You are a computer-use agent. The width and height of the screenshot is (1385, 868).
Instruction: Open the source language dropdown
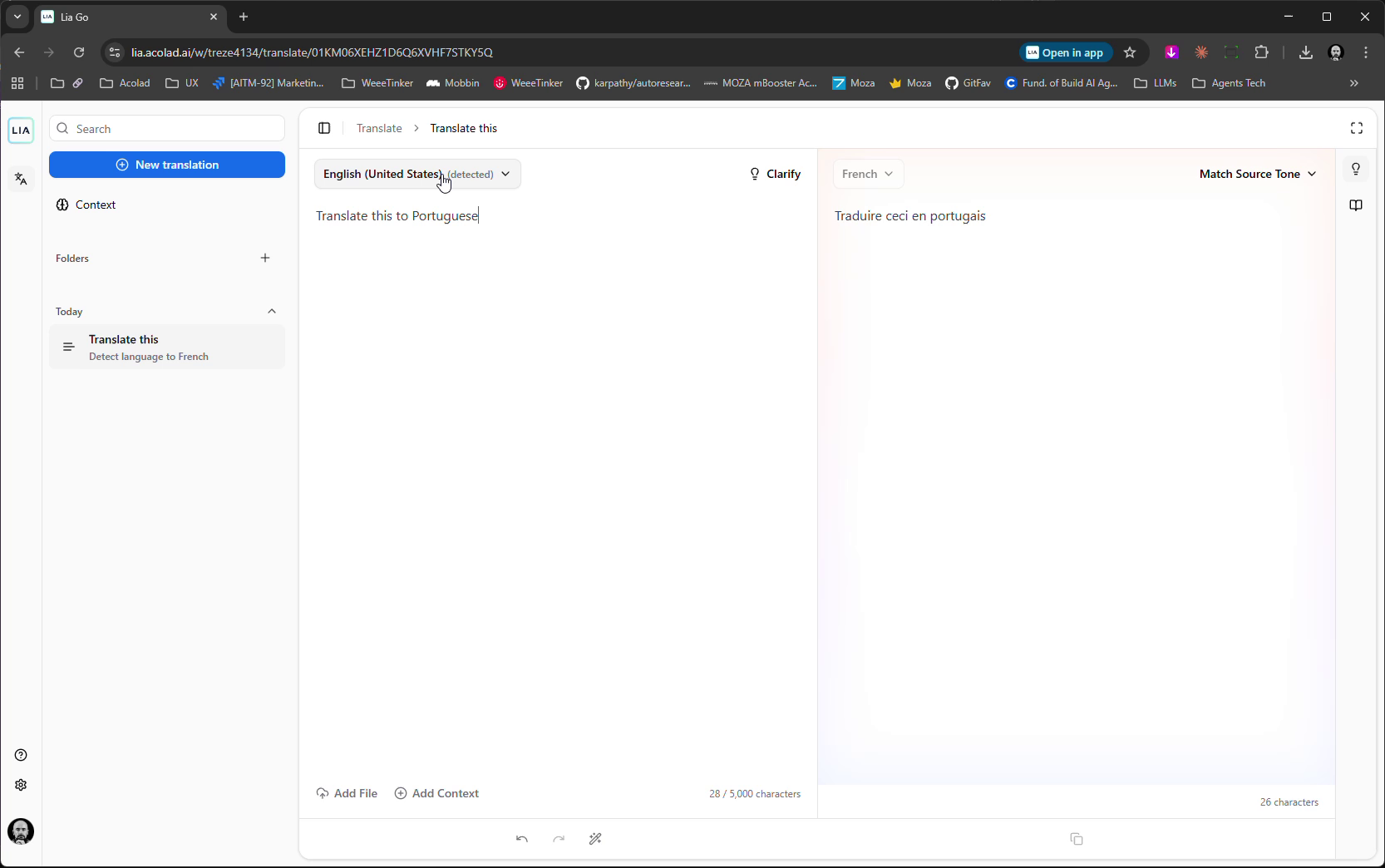click(417, 174)
